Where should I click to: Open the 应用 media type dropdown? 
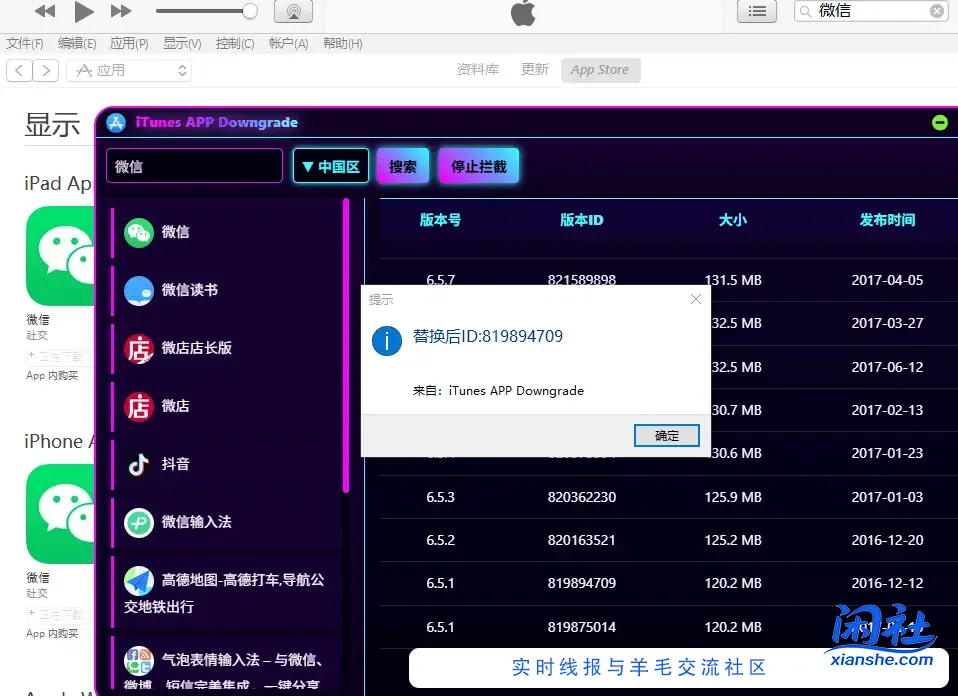tap(129, 70)
